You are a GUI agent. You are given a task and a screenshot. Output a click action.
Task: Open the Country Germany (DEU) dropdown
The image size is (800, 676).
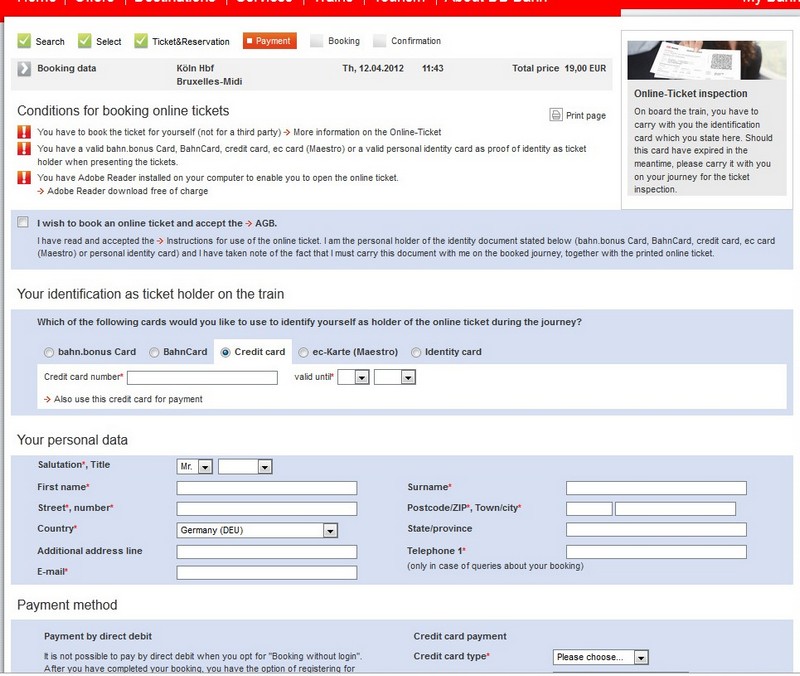pos(257,531)
